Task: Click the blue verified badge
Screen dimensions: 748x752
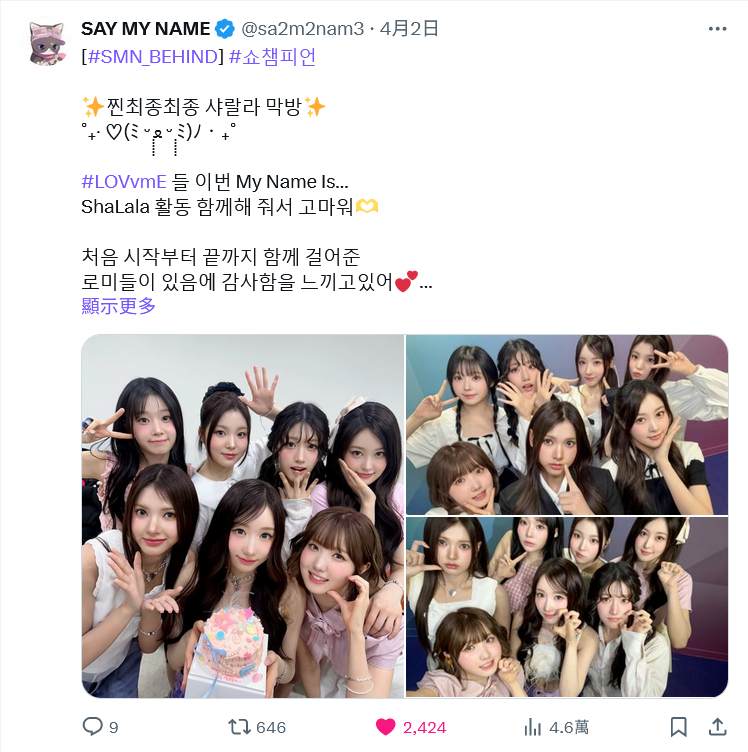Action: tap(224, 29)
